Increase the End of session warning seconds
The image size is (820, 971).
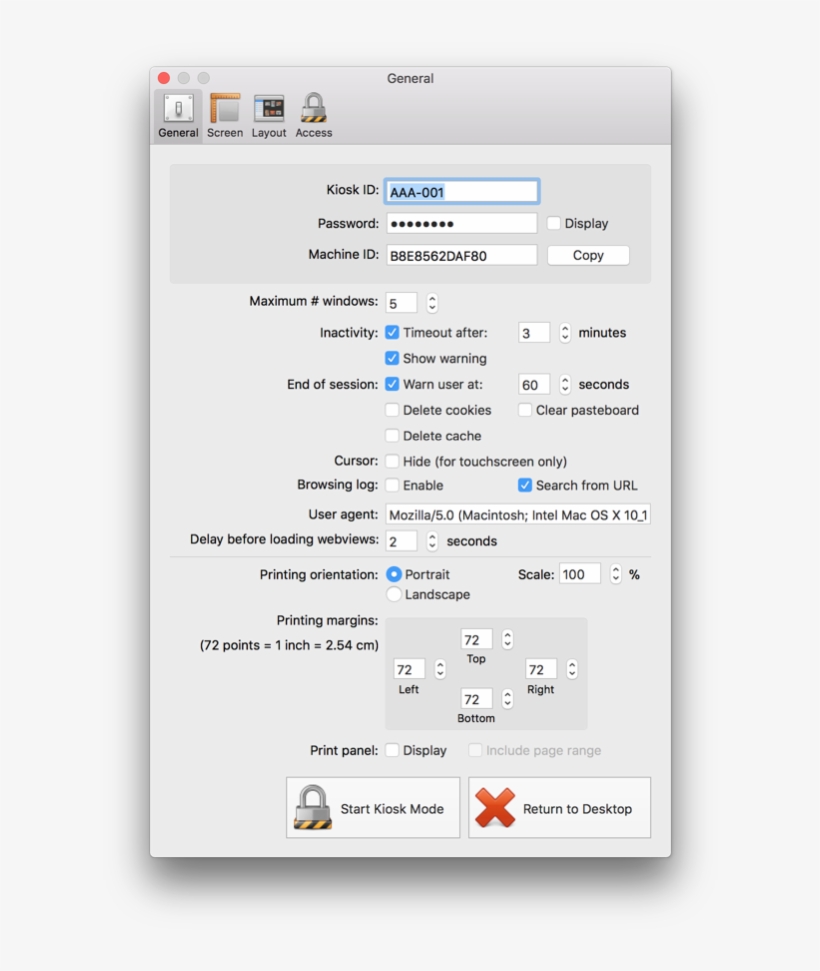coord(565,379)
